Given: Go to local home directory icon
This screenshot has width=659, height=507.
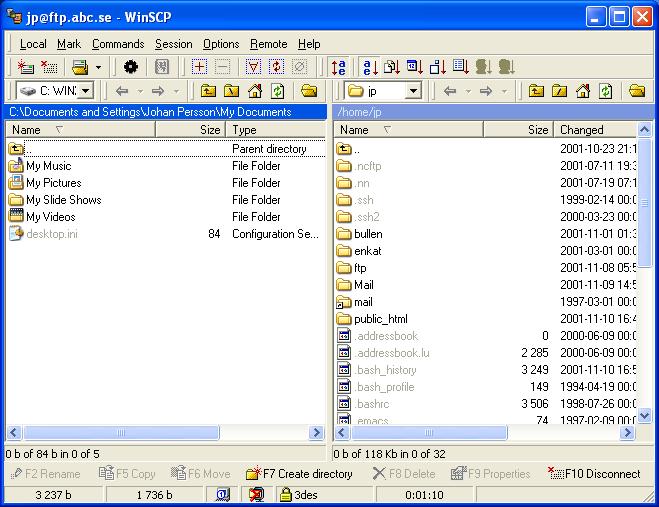Looking at the screenshot, I should (255, 91).
